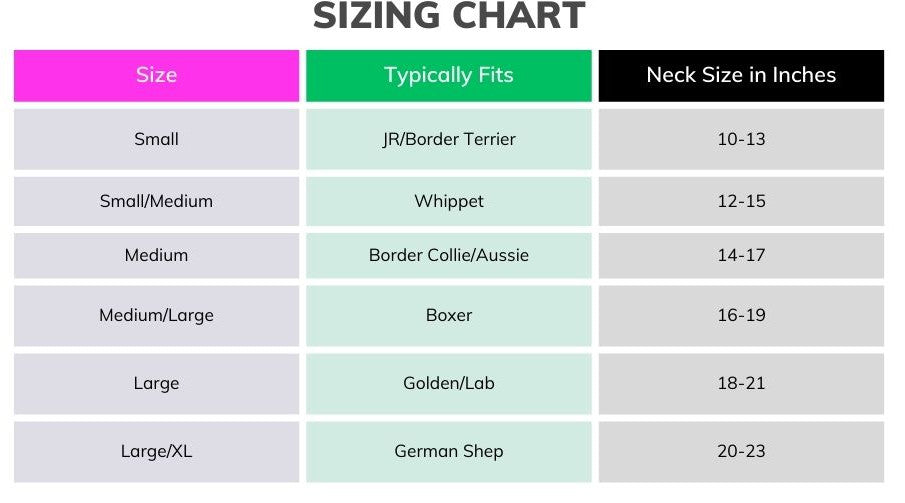Click the JR/Border Terrier cell
The height and width of the screenshot is (503, 905).
pyautogui.click(x=448, y=139)
